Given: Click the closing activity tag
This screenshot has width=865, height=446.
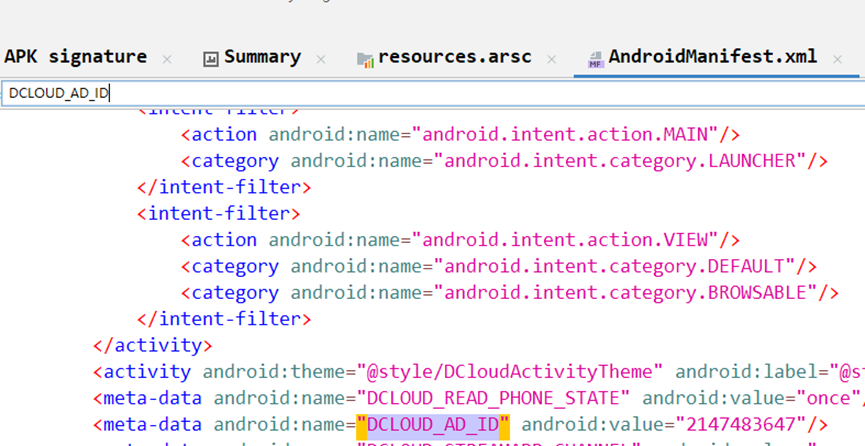Looking at the screenshot, I should pos(152,345).
